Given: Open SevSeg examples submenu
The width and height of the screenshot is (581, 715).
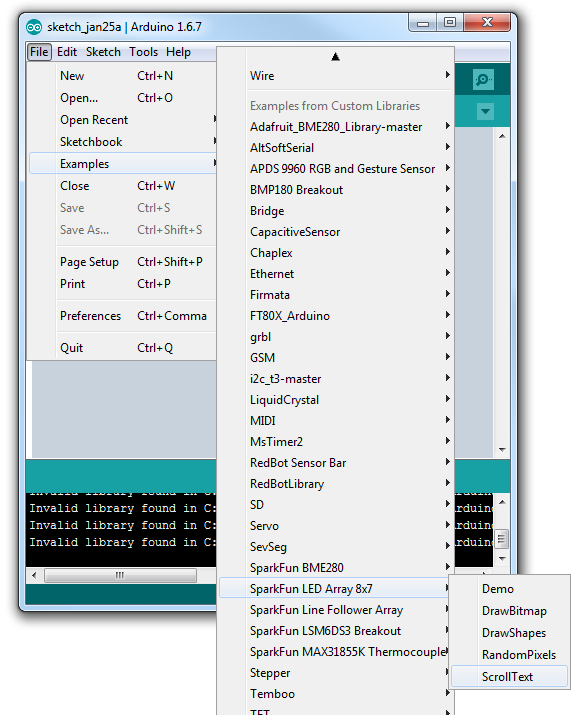Looking at the screenshot, I should click(x=336, y=546).
